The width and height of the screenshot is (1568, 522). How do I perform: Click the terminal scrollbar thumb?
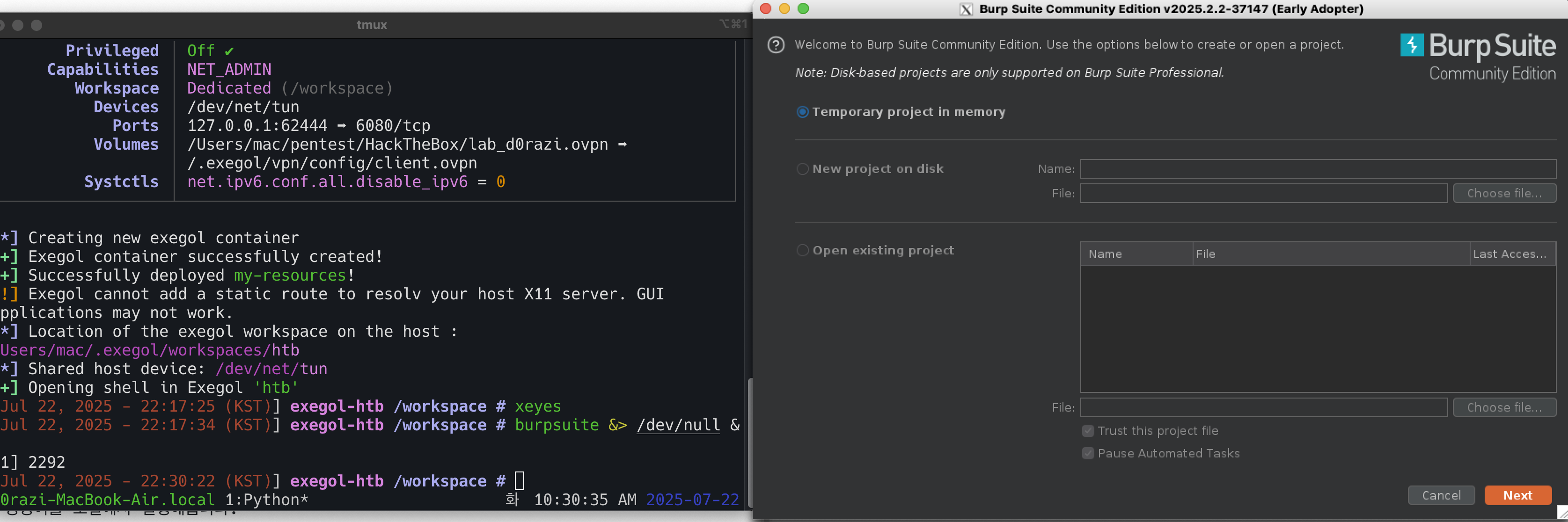click(750, 443)
